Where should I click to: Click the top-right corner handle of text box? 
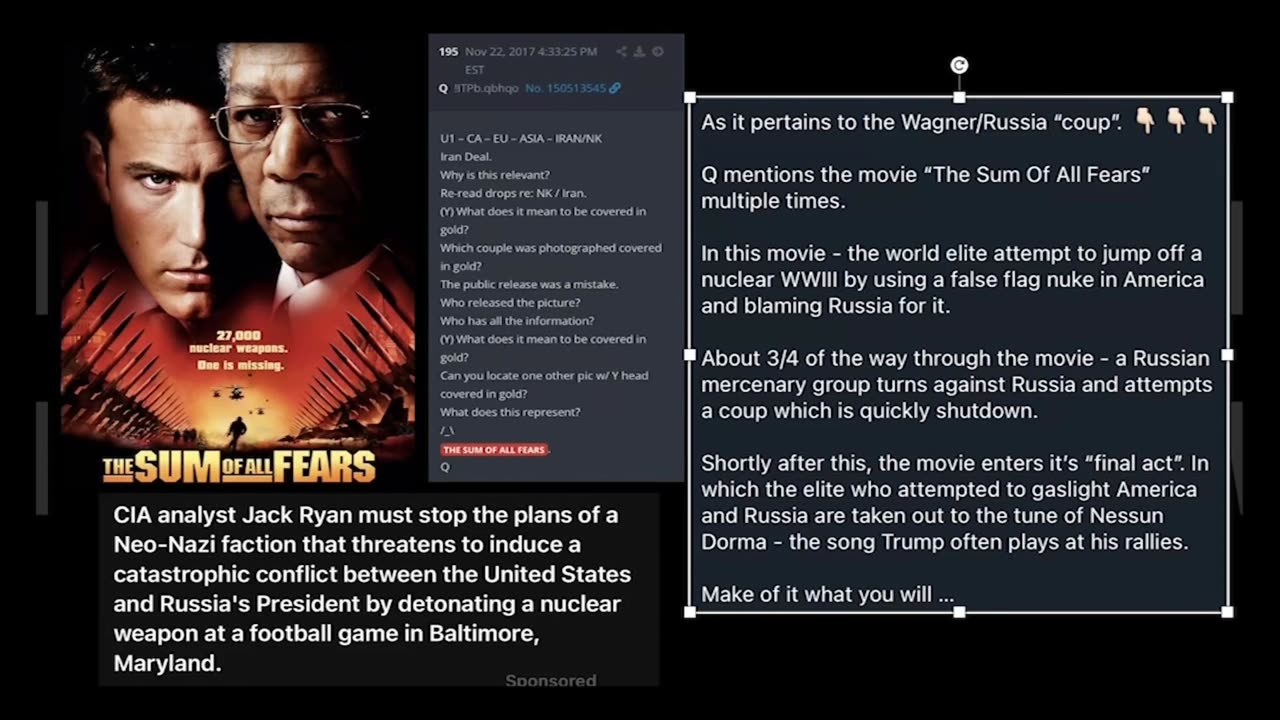(1228, 97)
